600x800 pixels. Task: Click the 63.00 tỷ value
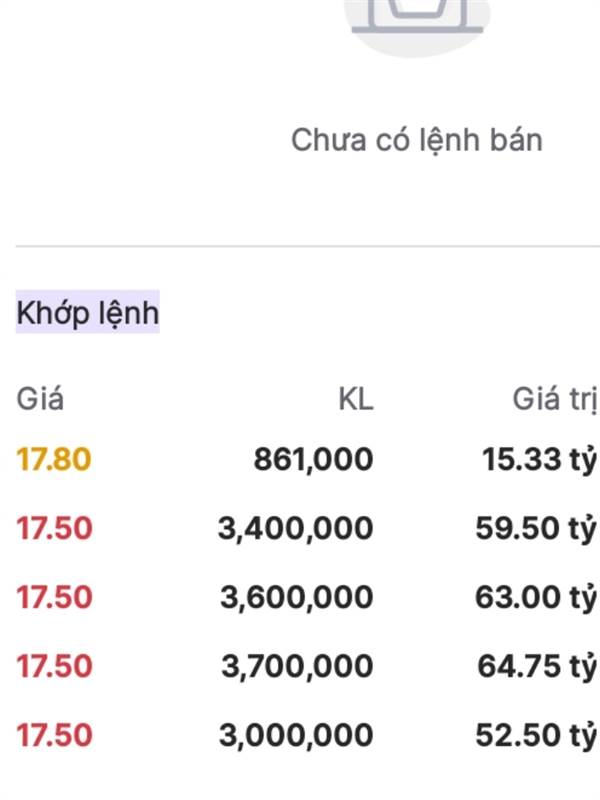536,597
